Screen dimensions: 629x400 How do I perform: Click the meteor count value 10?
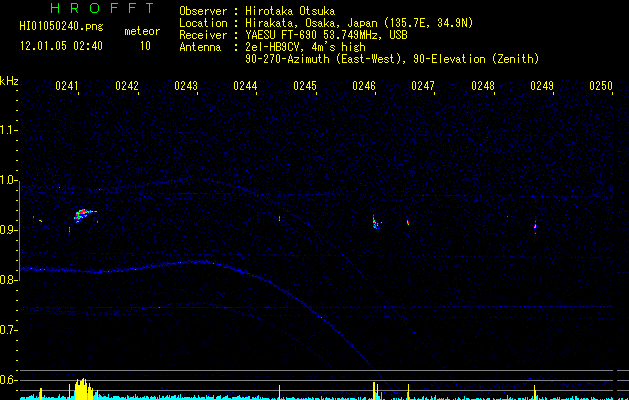pyautogui.click(x=145, y=46)
